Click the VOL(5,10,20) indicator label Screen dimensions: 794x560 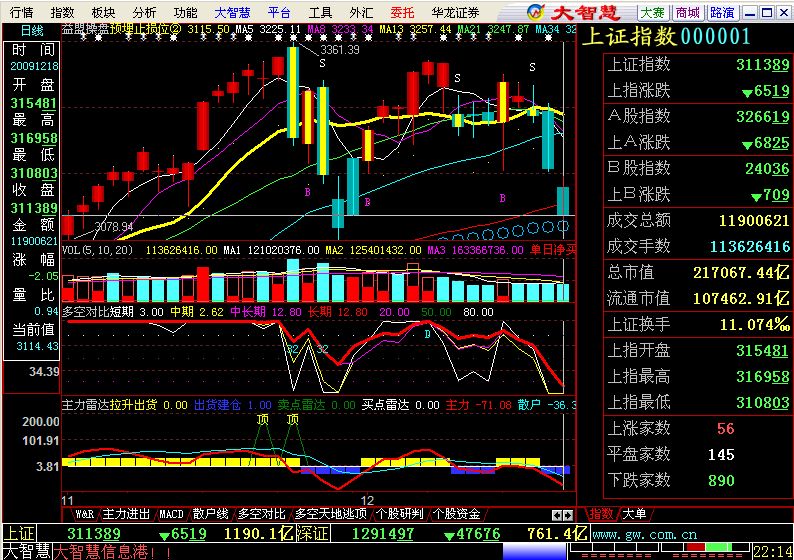coord(97,250)
